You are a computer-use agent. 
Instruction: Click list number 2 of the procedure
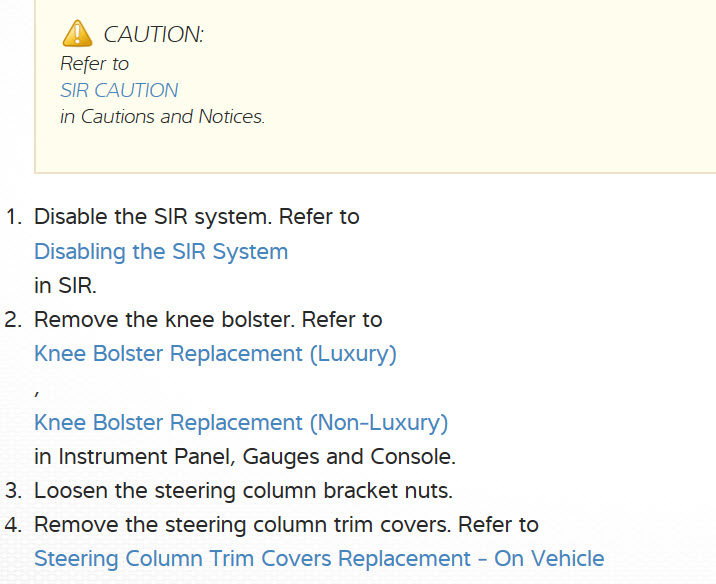[x=13, y=320]
